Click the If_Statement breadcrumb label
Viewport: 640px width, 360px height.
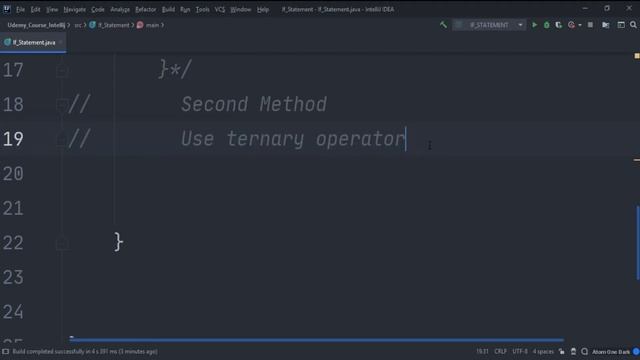tap(113, 25)
